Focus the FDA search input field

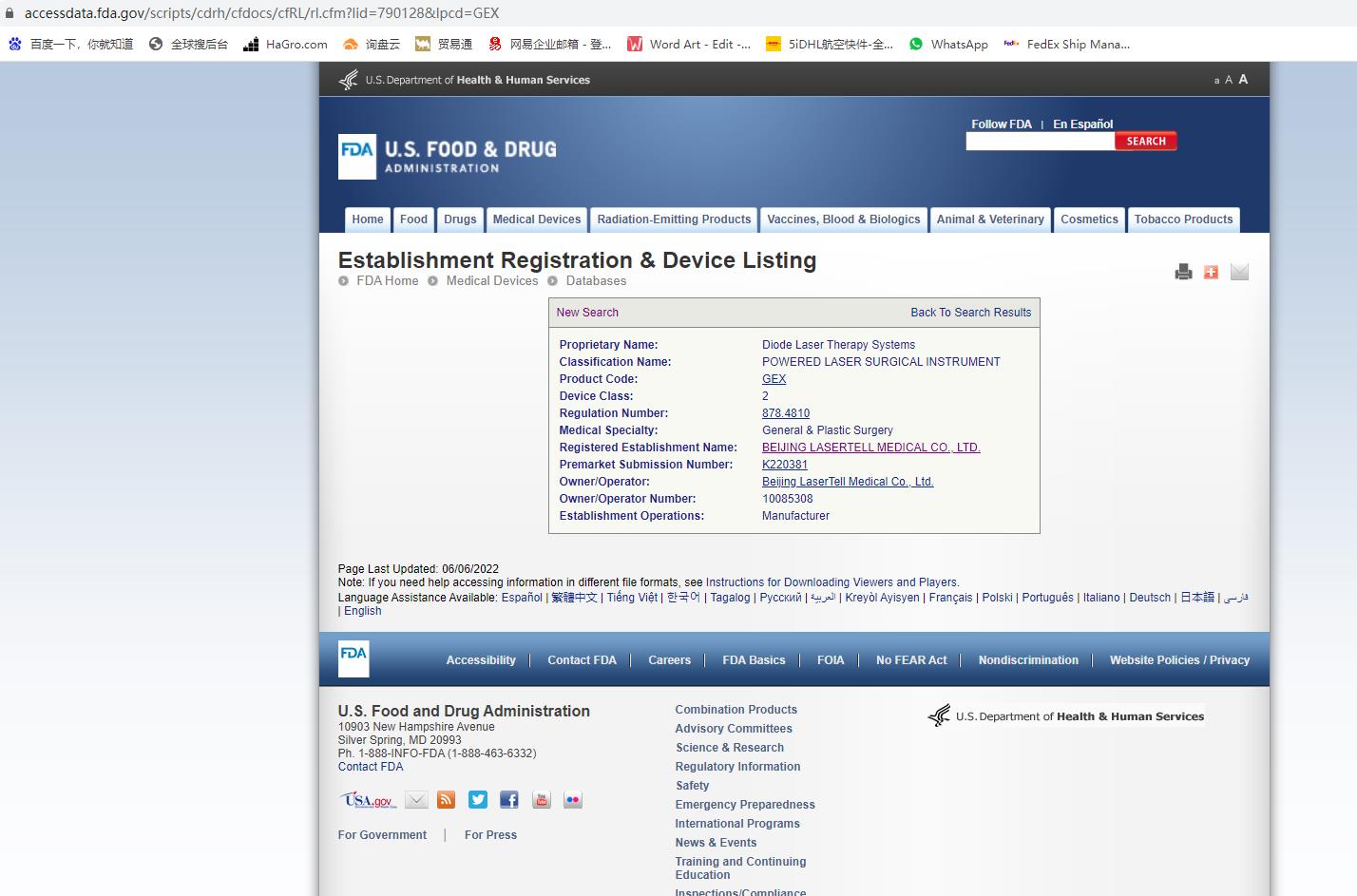click(x=1040, y=141)
